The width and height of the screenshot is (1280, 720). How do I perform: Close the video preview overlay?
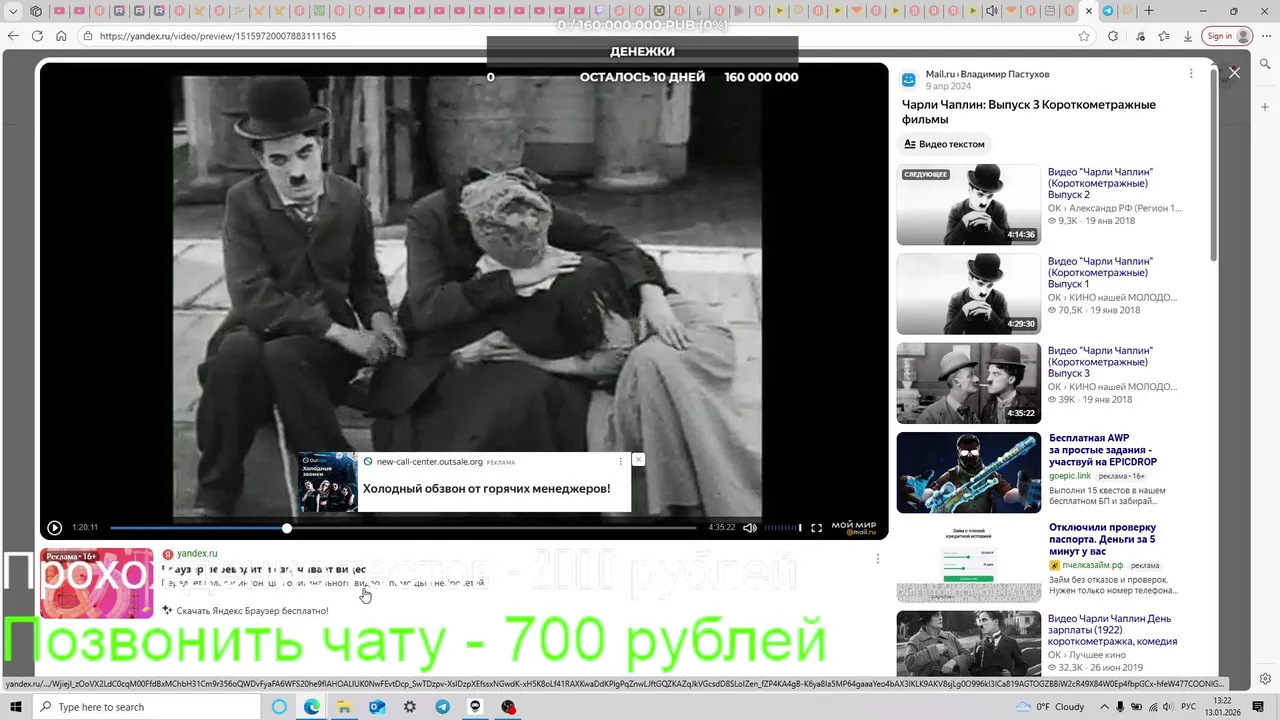click(1234, 73)
